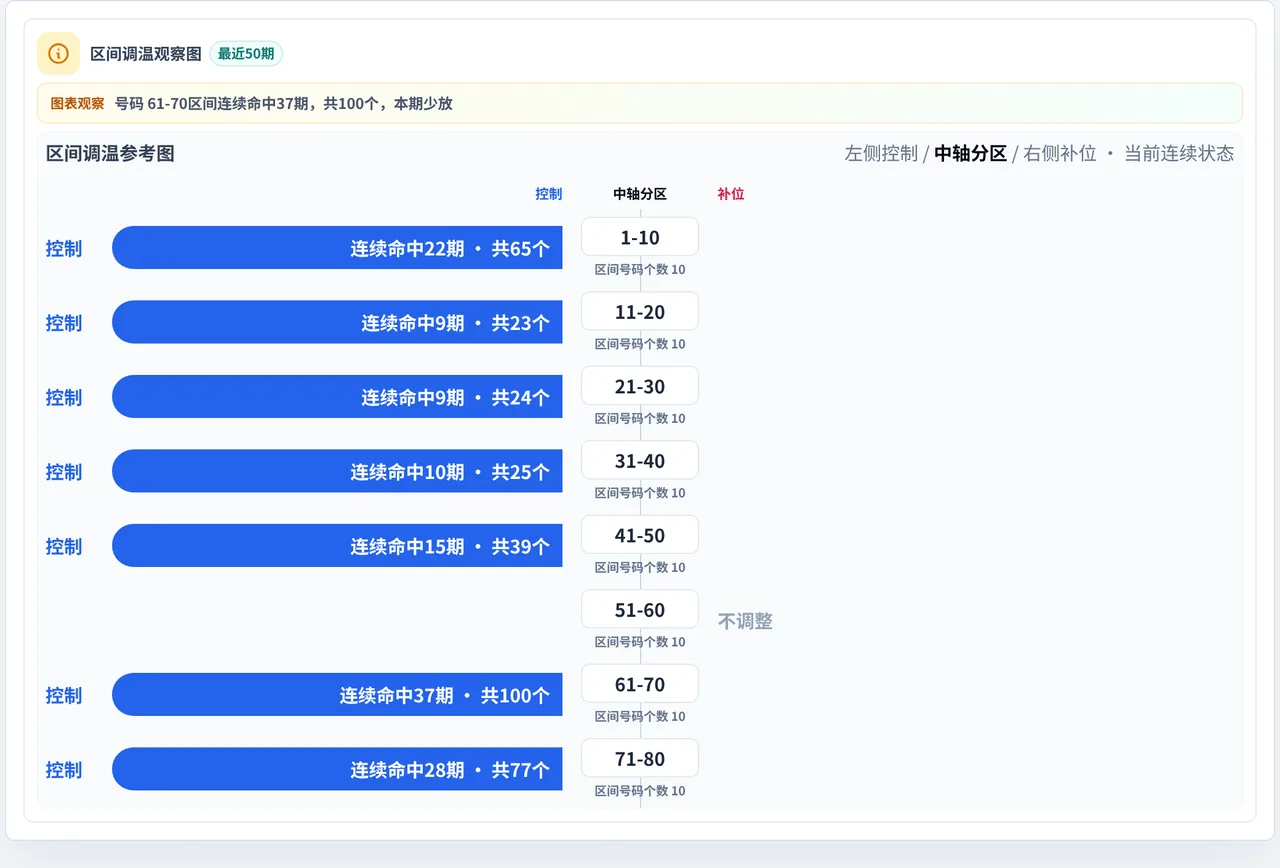
Task: Click the text 号码 61-70区间连续命中37期，共100个，本期少放
Action: [283, 103]
